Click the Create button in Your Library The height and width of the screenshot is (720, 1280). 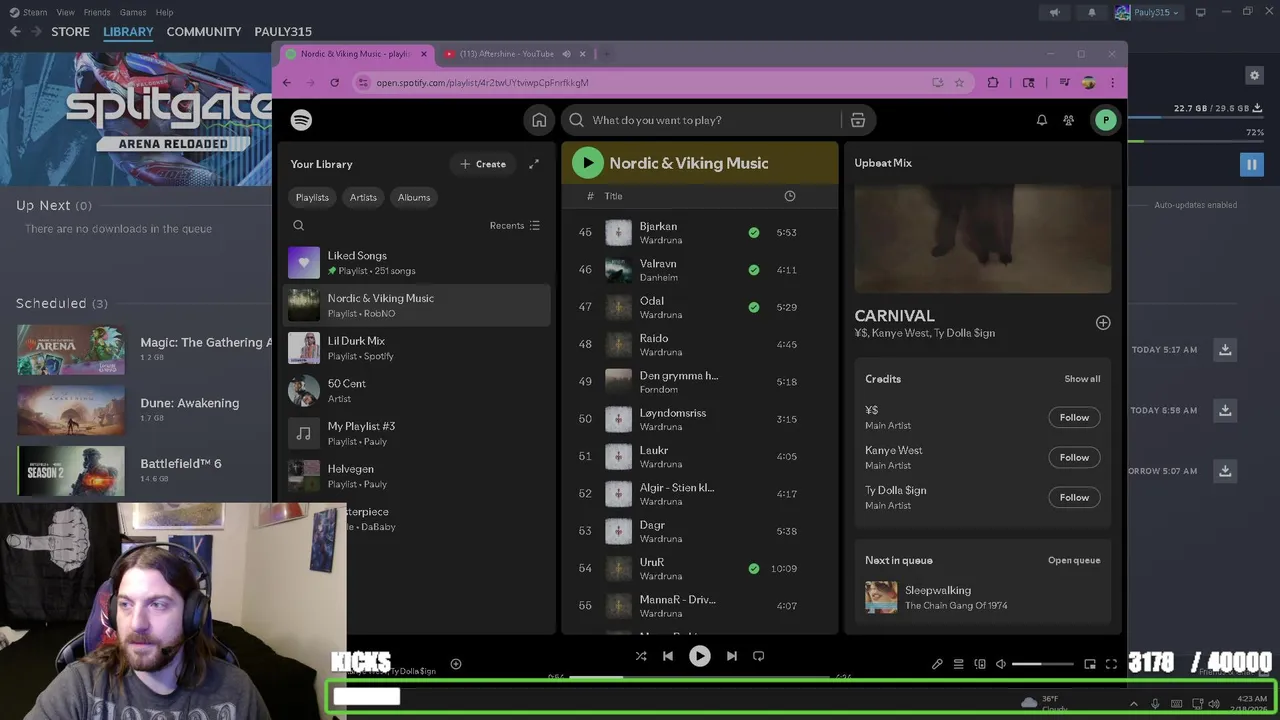(483, 164)
